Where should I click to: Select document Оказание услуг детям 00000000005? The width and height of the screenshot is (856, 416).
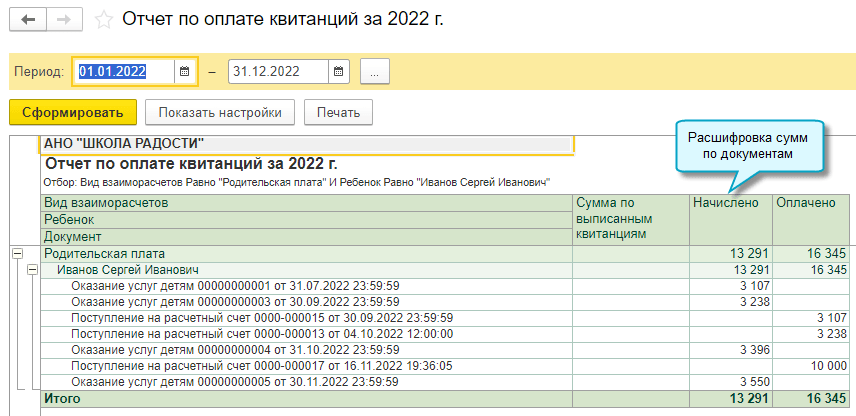235,382
